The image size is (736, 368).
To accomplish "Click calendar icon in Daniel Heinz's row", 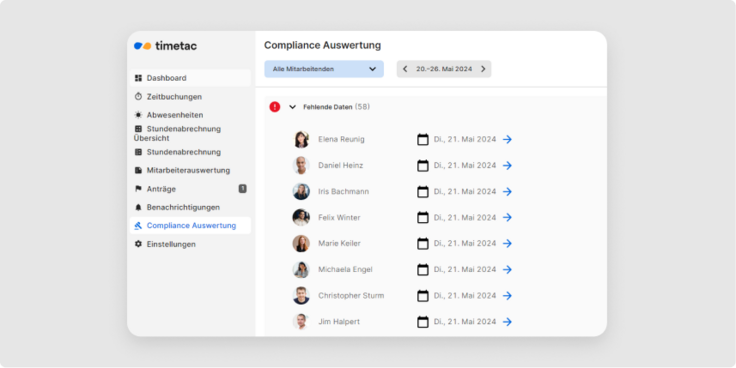I will (x=423, y=166).
